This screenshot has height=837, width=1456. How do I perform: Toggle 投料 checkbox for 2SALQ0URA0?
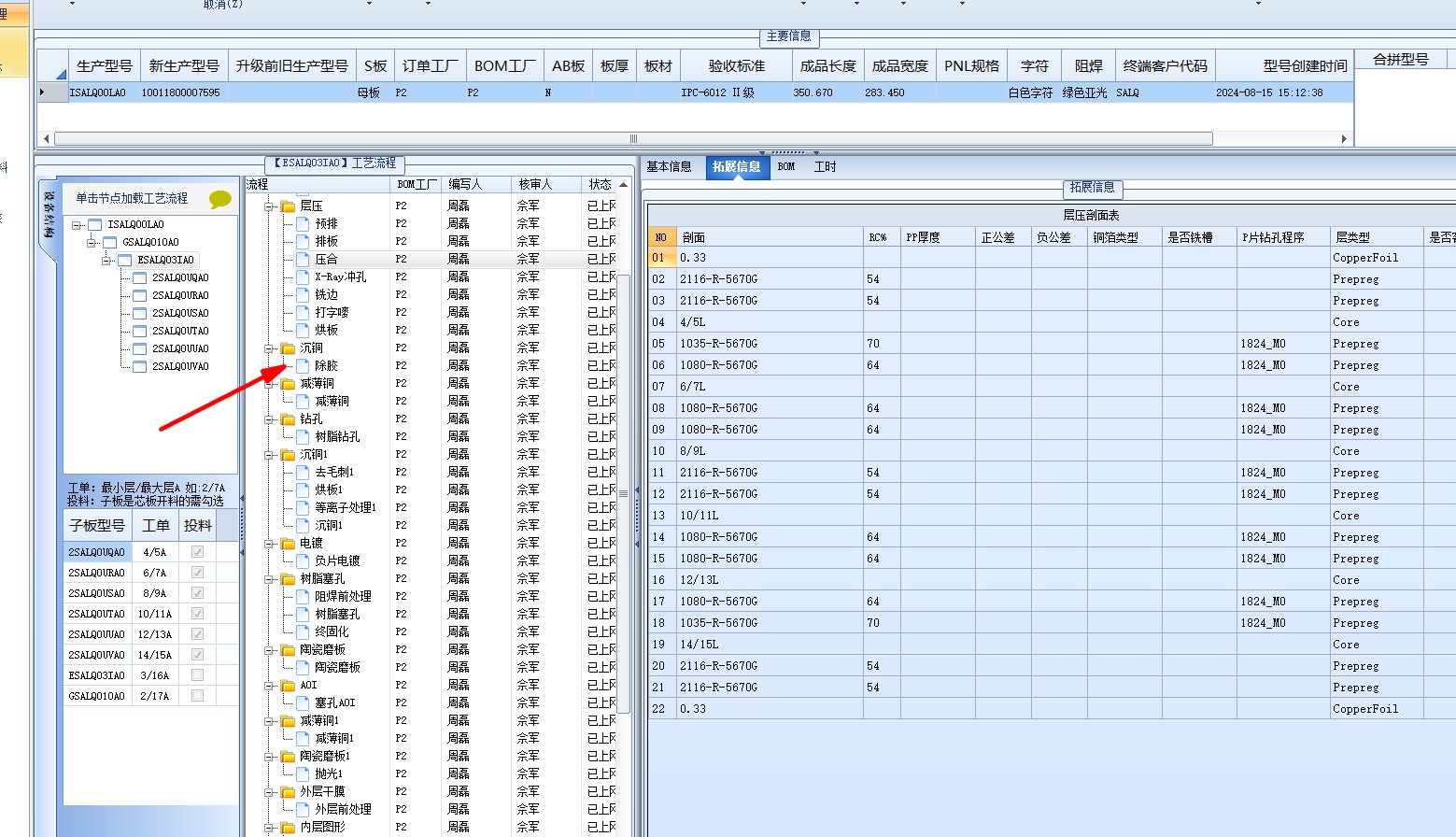tap(197, 573)
